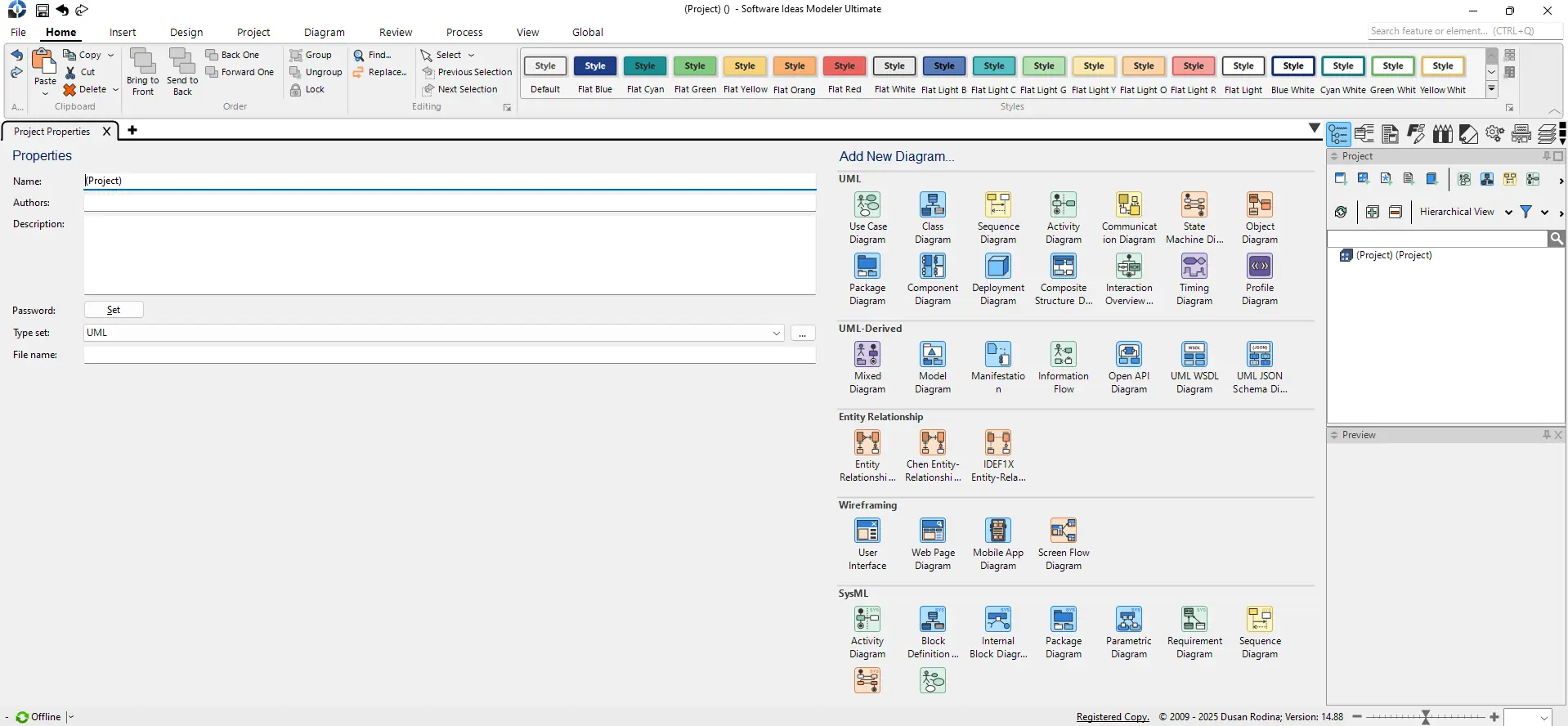1568x726 pixels.
Task: Add a Deployment Diagram
Action: (998, 279)
